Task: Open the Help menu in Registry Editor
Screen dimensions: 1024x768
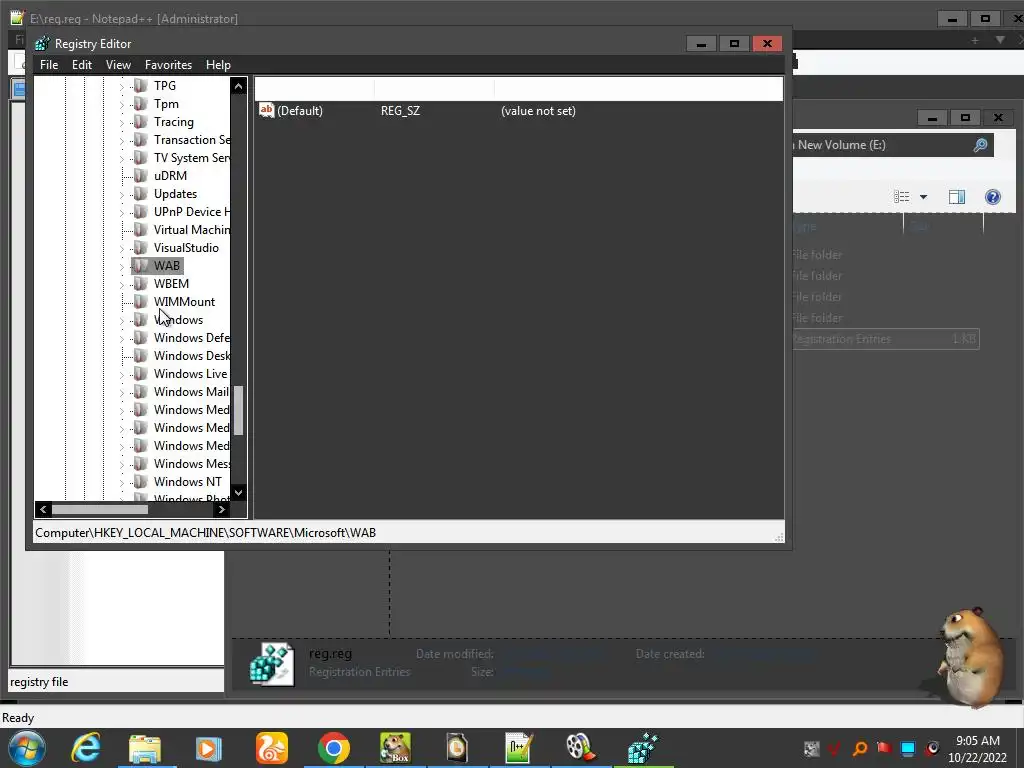Action: (218, 65)
